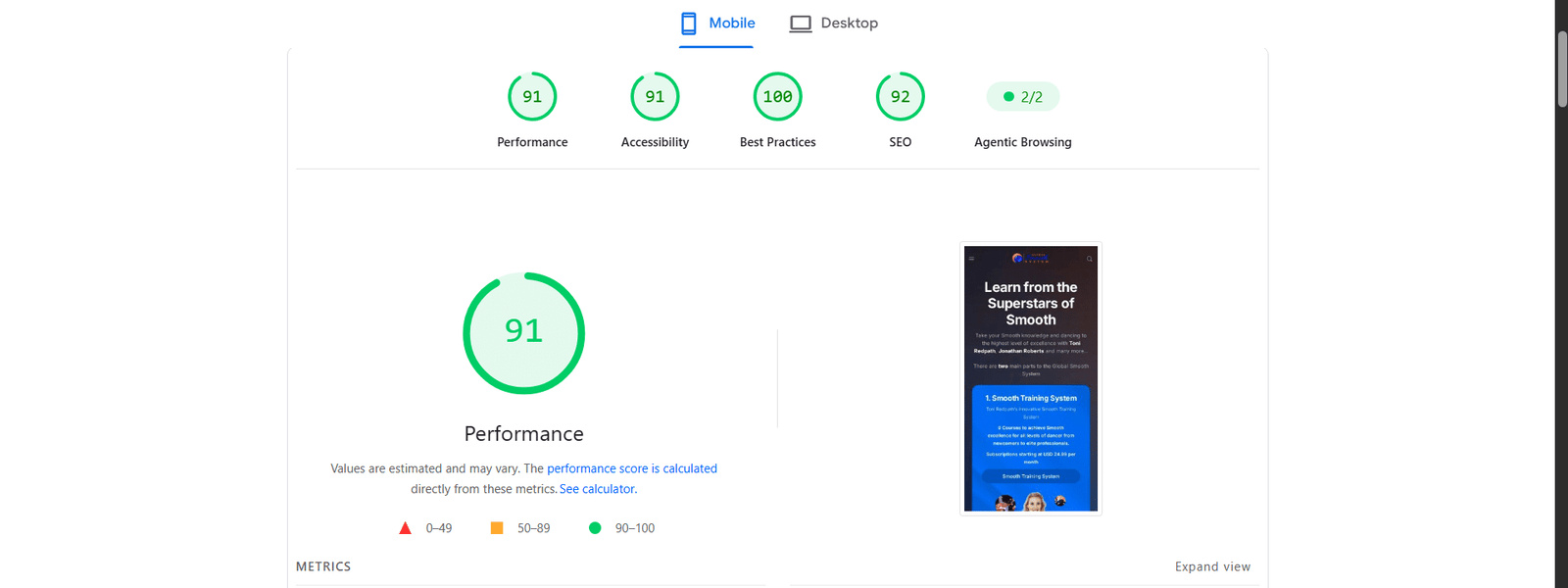Click the '50–89' legend text
This screenshot has height=588, width=1568.
[x=534, y=528]
